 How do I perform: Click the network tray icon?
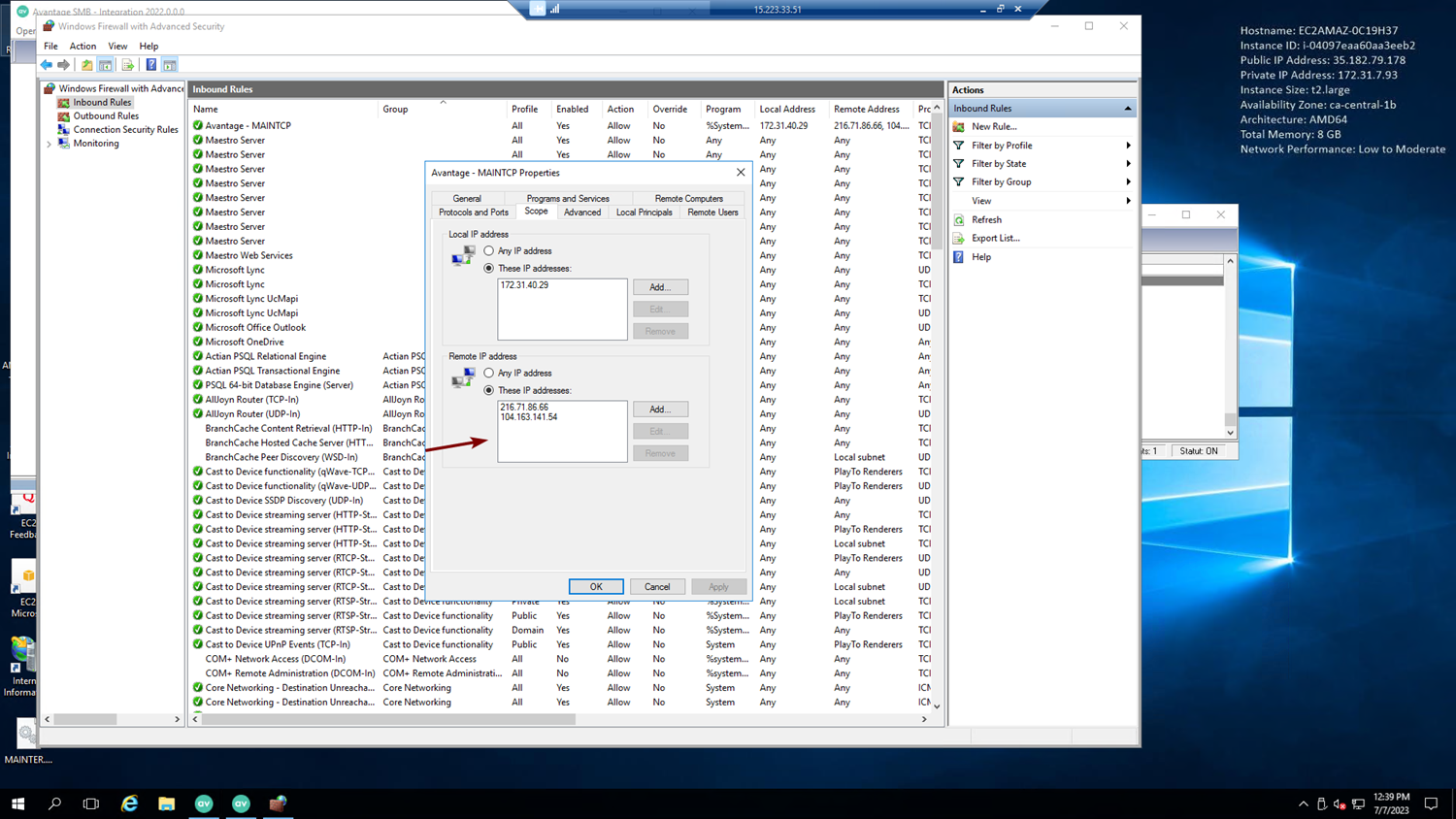(x=1358, y=803)
